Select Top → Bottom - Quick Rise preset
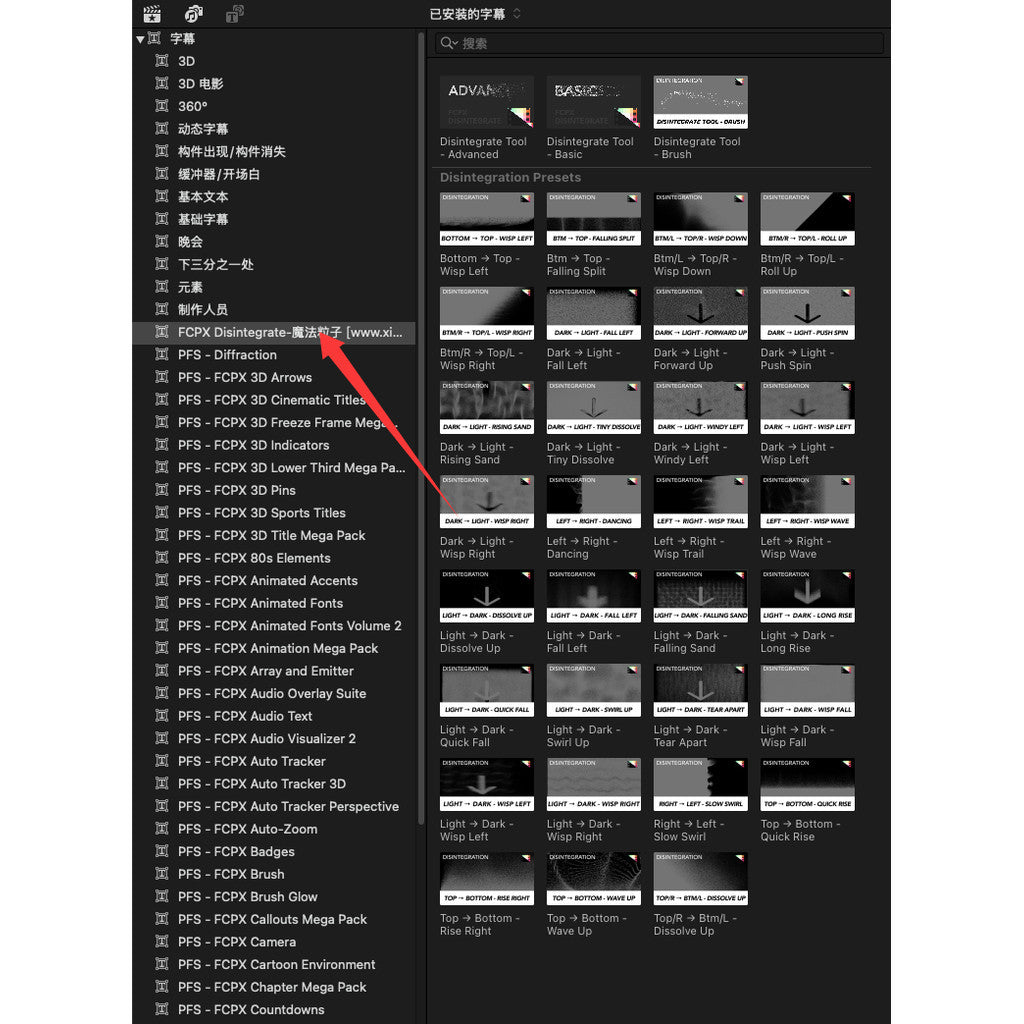Image resolution: width=1024 pixels, height=1024 pixels. (807, 784)
